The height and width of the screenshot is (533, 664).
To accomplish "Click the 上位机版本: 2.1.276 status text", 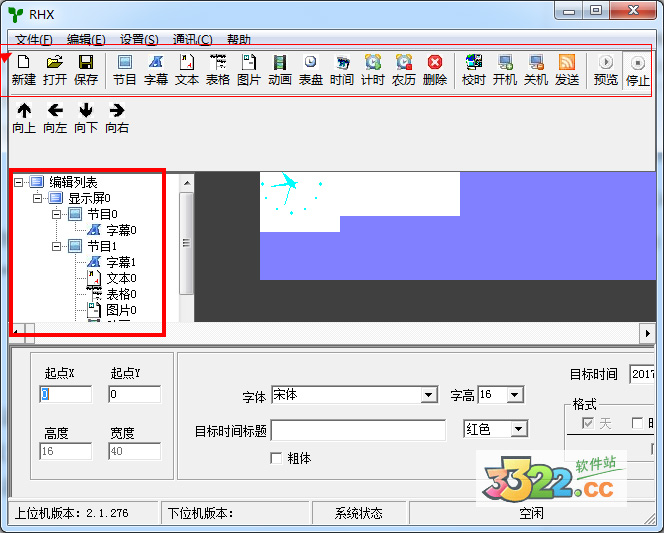I will coord(72,514).
